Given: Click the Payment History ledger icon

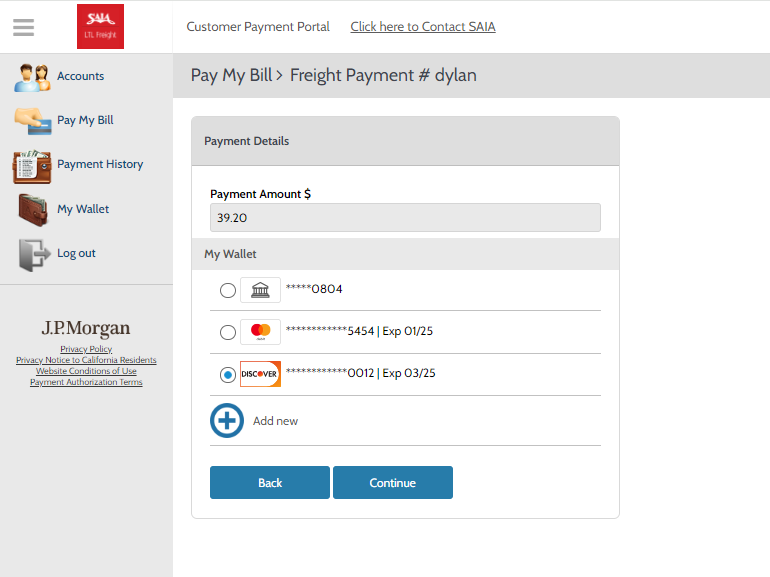Looking at the screenshot, I should (x=32, y=166).
